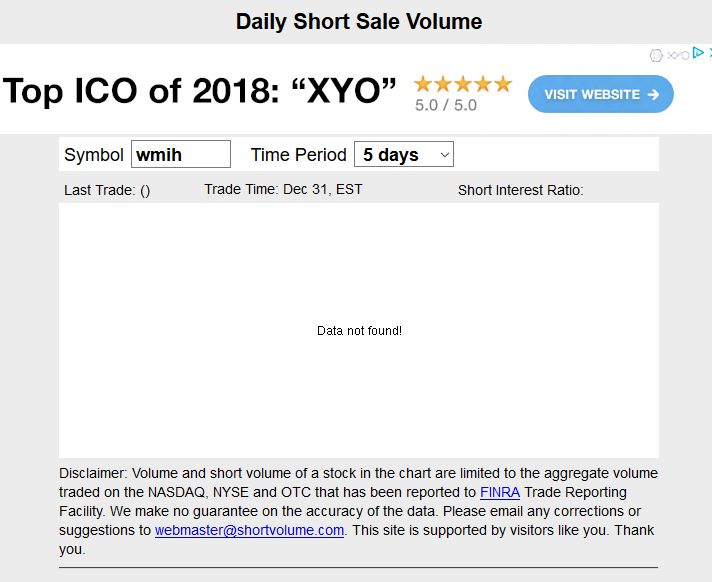This screenshot has height=582, width=712.
Task: Click the Data not found! message
Action: click(x=359, y=331)
